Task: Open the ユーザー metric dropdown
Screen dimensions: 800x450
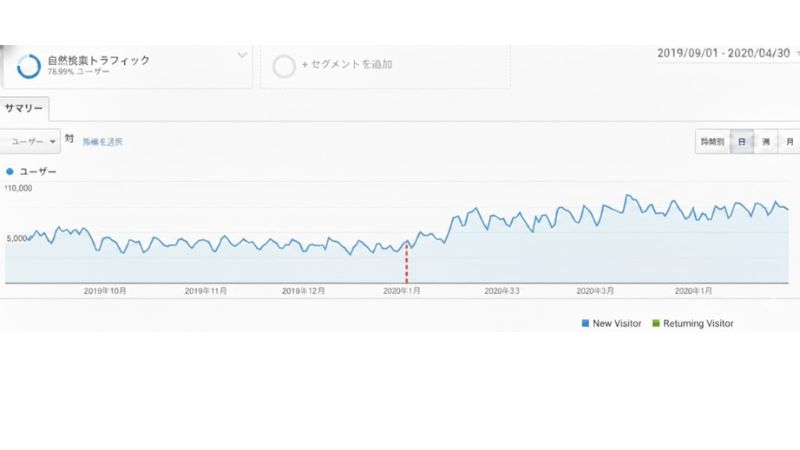Action: click(32, 142)
